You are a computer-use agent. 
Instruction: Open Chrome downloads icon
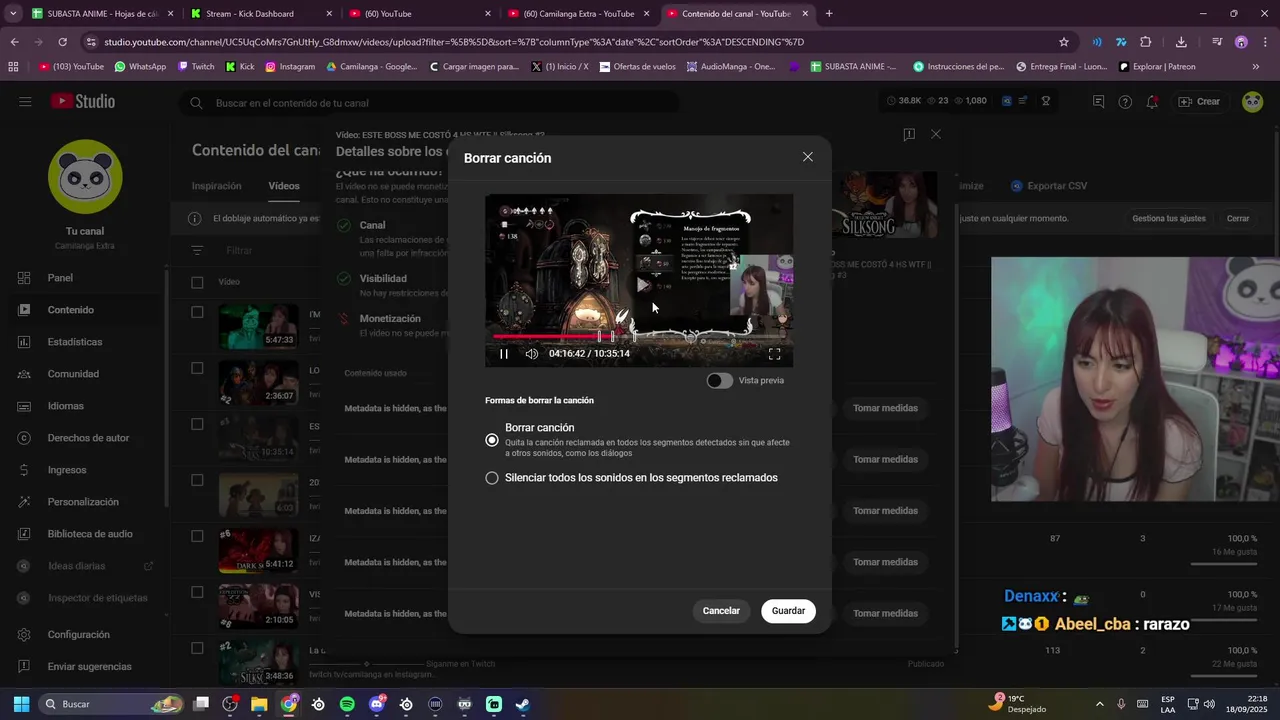point(1181,42)
